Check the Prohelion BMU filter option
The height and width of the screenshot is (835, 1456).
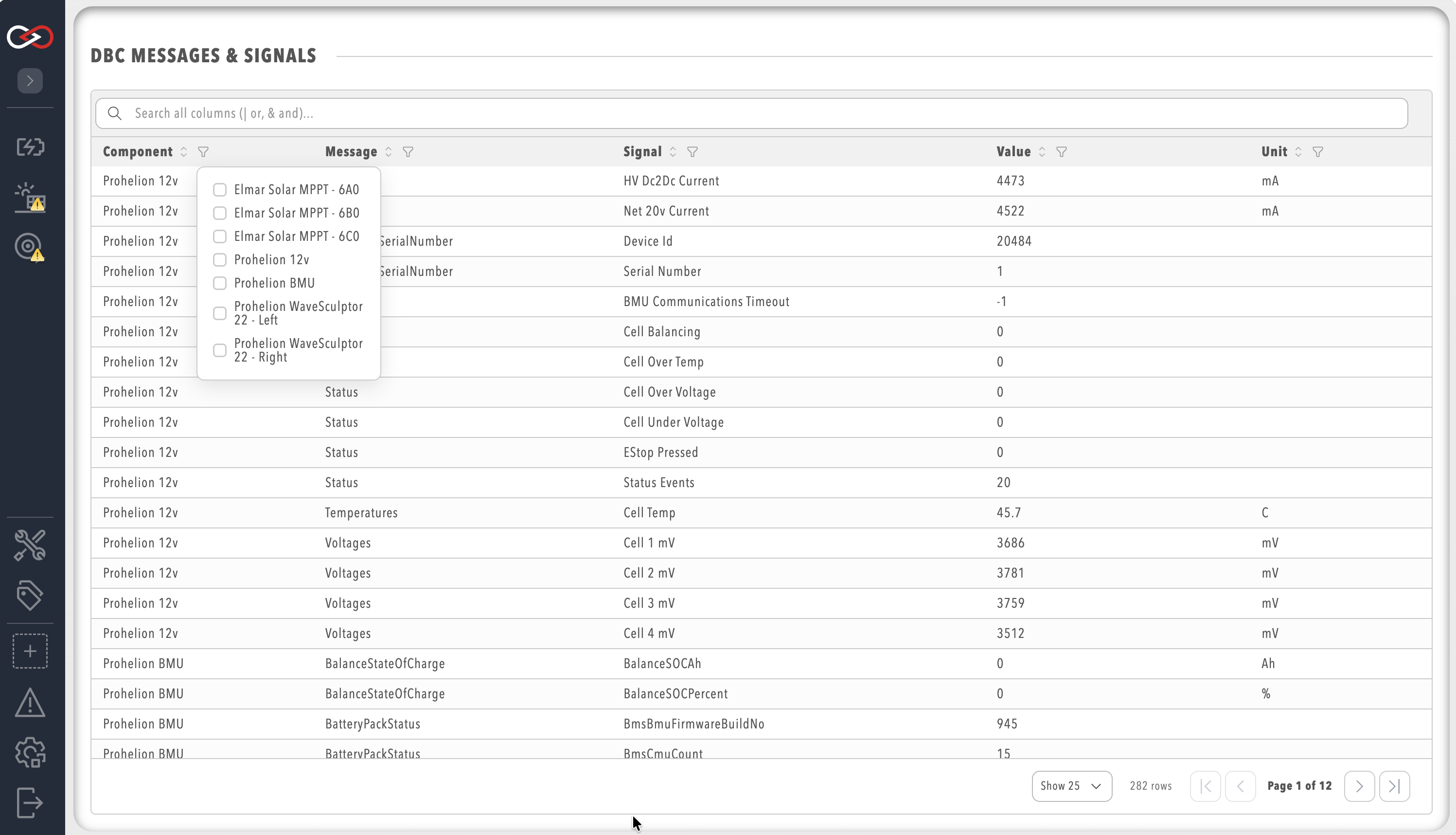[x=219, y=283]
